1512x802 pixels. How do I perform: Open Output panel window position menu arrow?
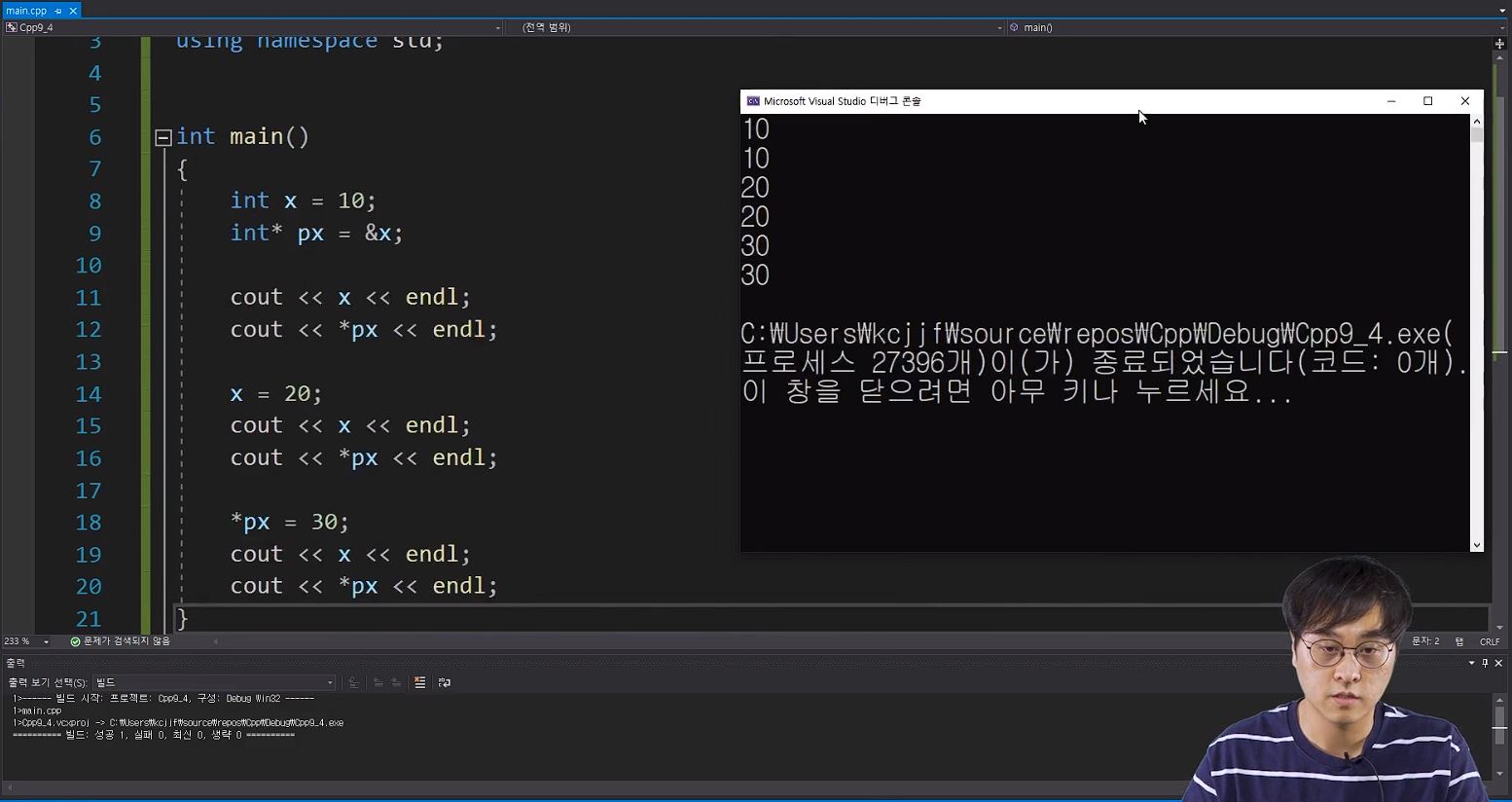pyautogui.click(x=1472, y=663)
